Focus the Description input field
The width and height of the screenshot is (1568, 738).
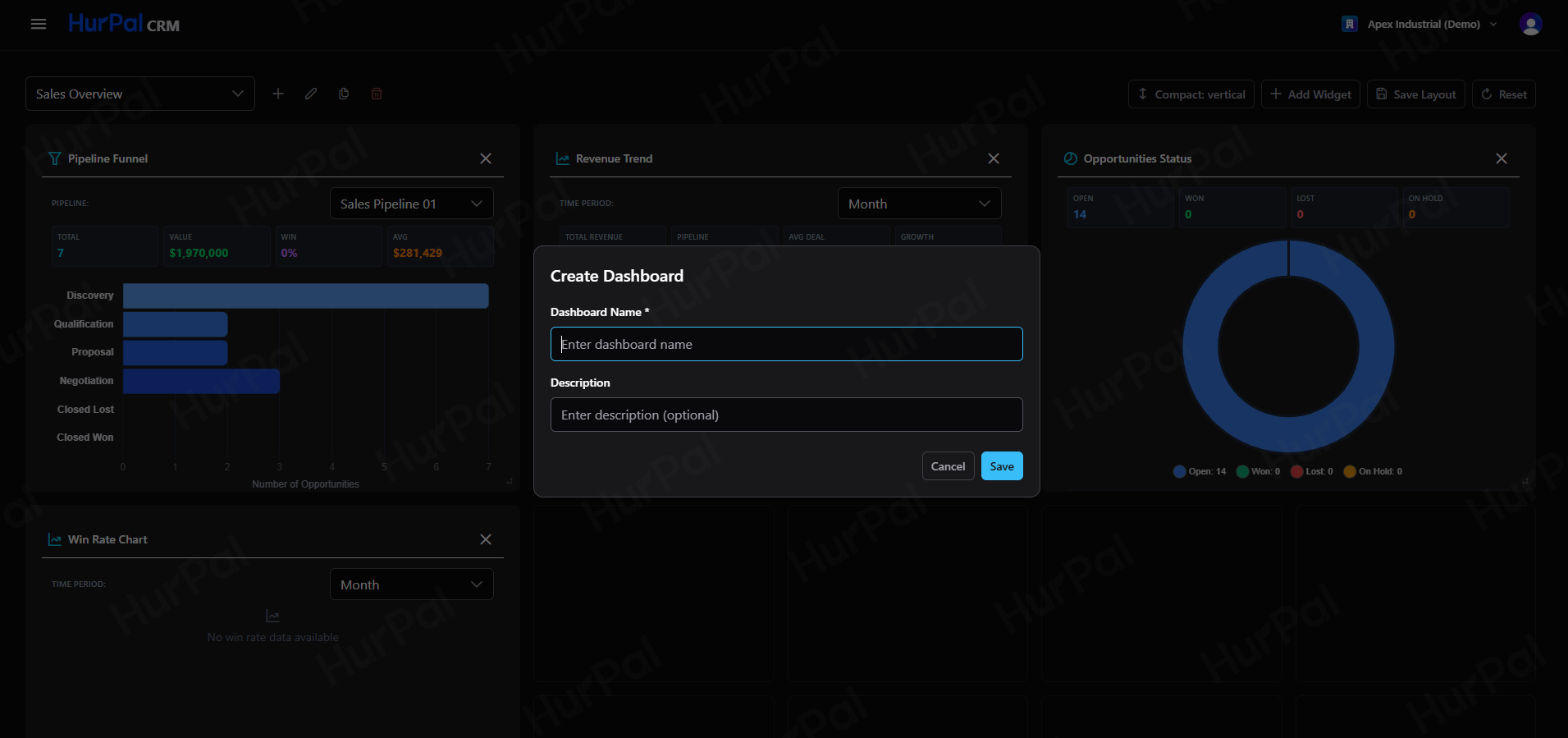point(787,415)
